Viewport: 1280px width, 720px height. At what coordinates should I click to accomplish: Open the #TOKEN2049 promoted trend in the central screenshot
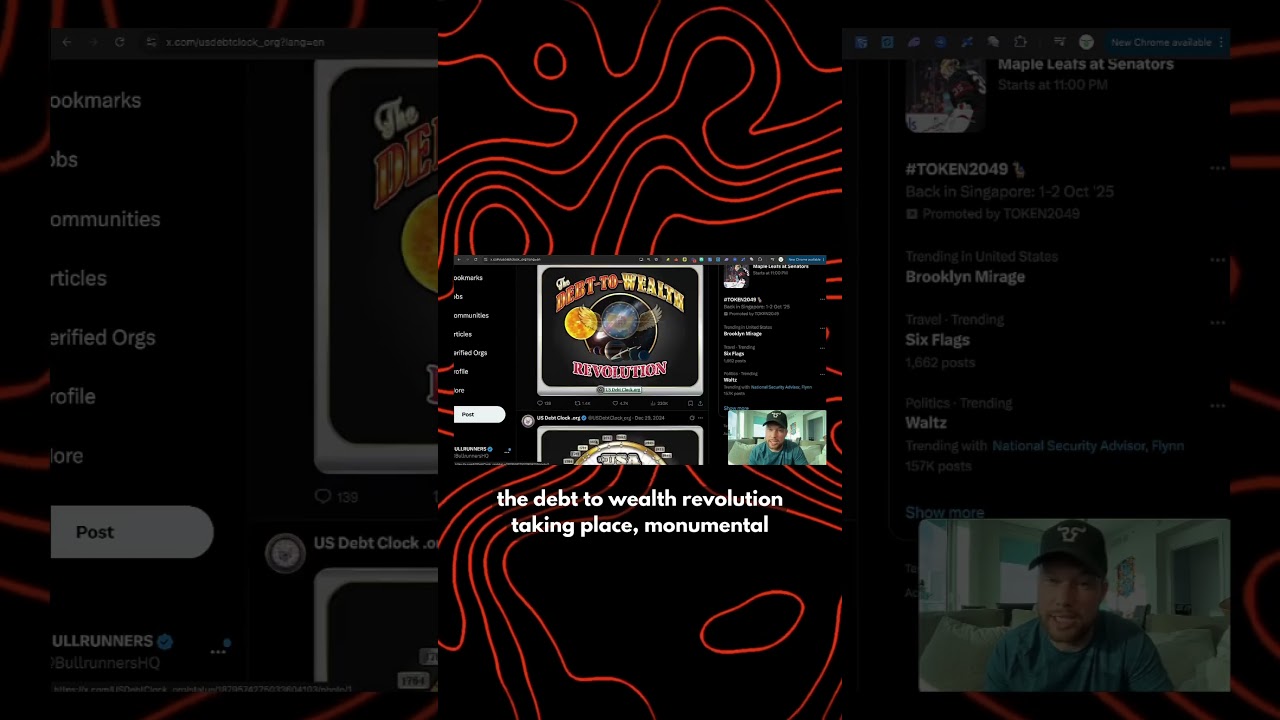point(770,306)
